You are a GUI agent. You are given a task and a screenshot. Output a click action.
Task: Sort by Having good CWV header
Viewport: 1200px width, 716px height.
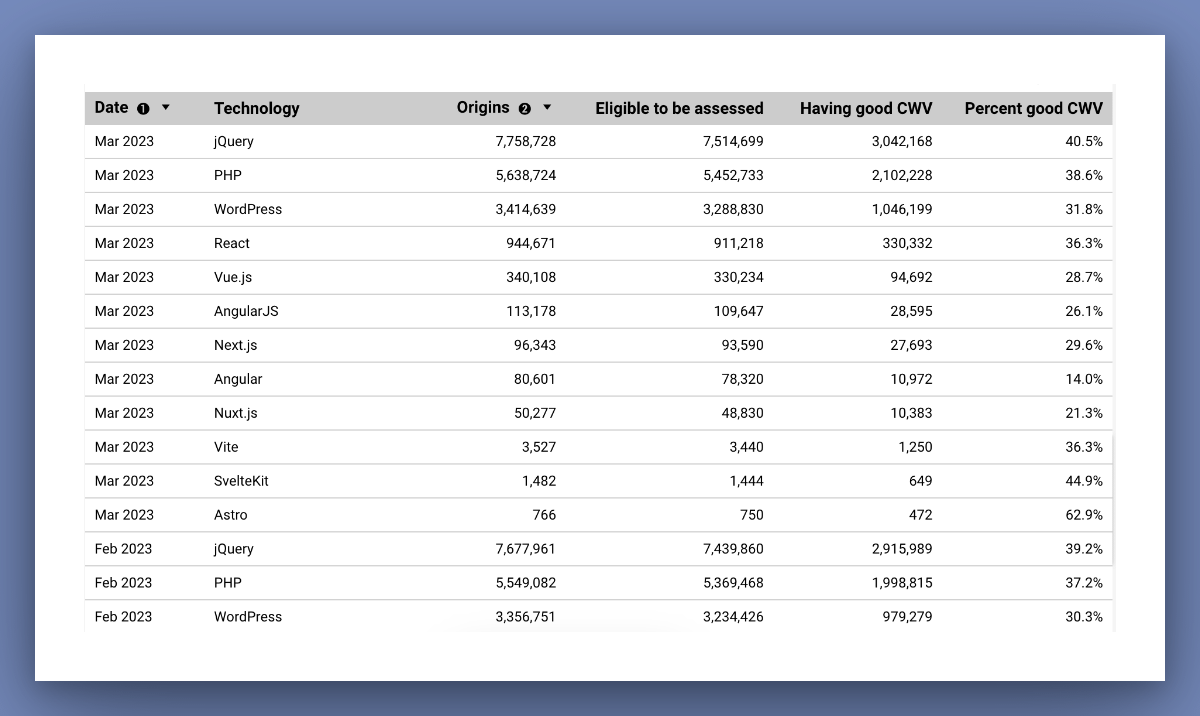(865, 108)
